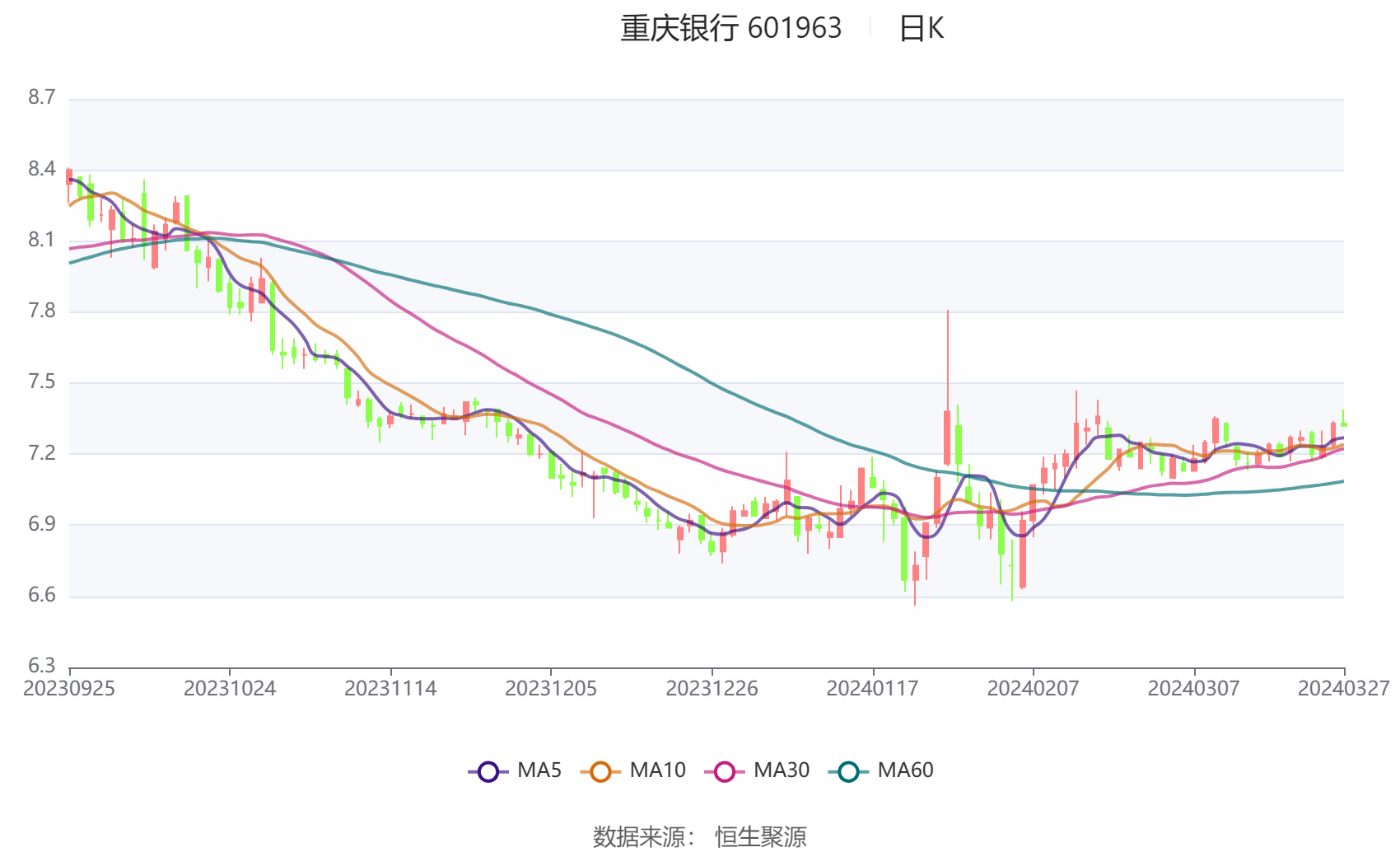Image resolution: width=1400 pixels, height=852 pixels.
Task: Click the MA30 legend label text
Action: pos(782,770)
